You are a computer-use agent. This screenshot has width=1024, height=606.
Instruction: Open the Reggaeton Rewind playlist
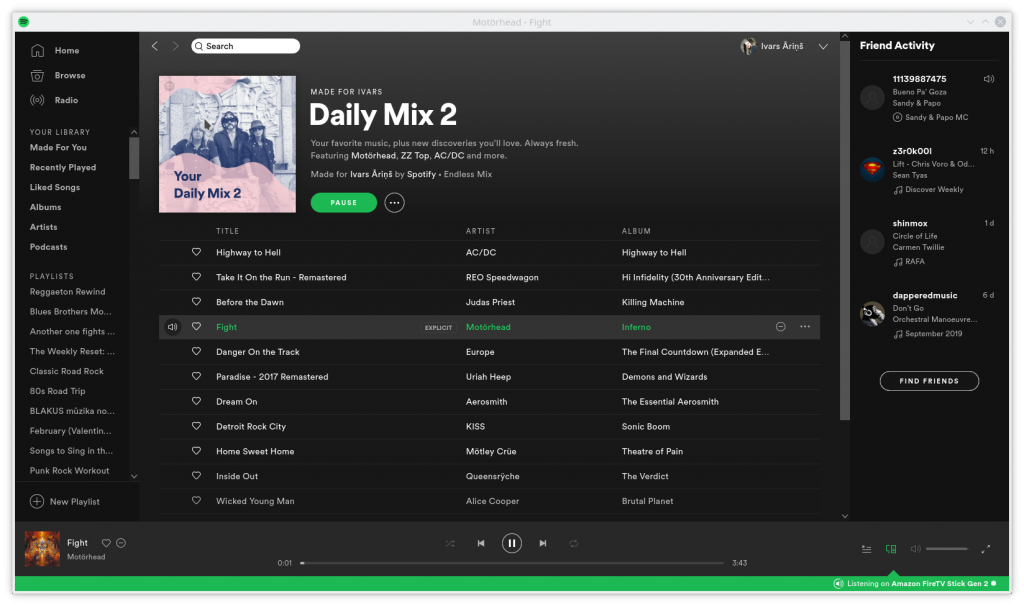67,292
